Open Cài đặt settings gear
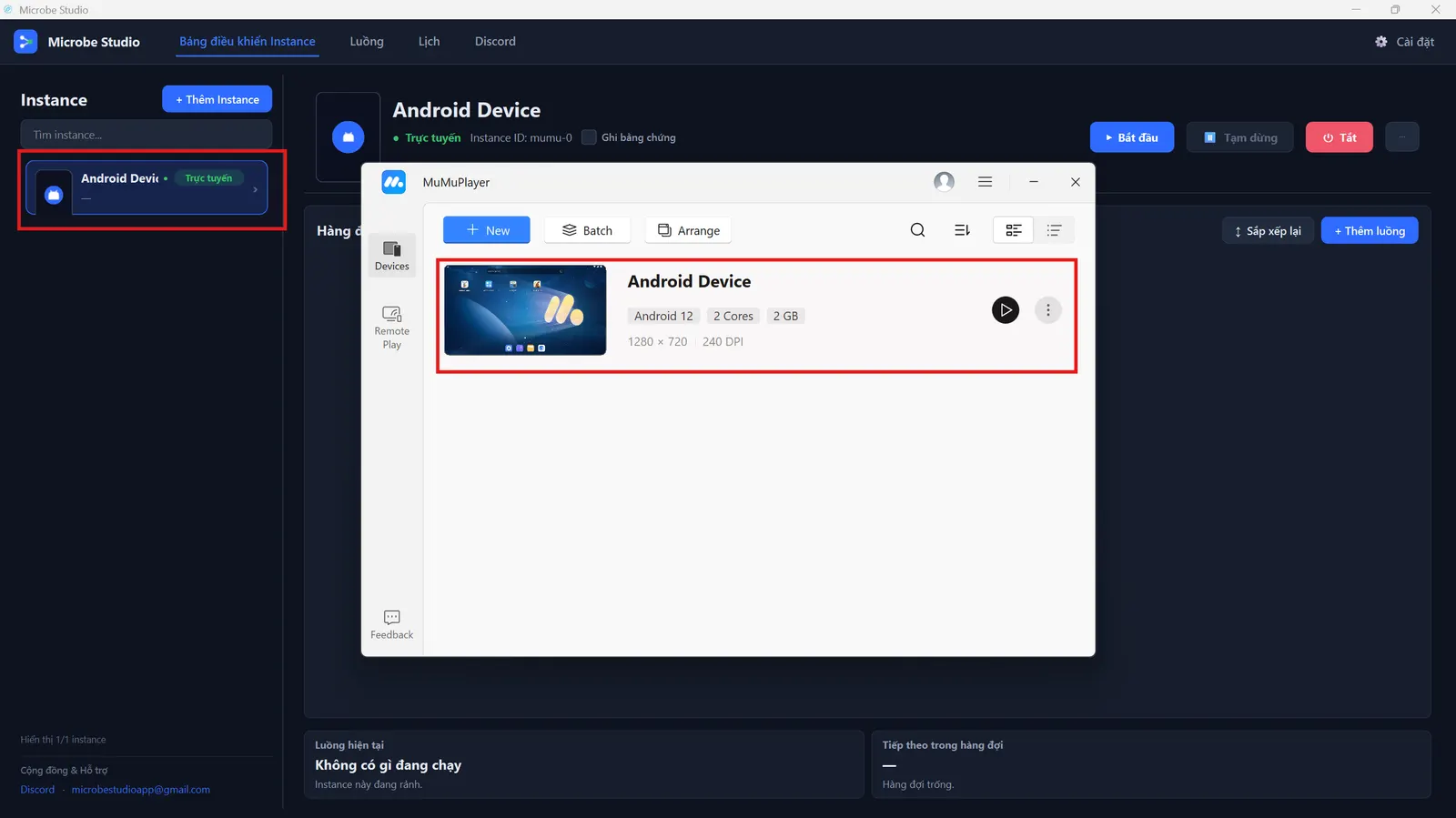The width and height of the screenshot is (1456, 818). 1405,42
